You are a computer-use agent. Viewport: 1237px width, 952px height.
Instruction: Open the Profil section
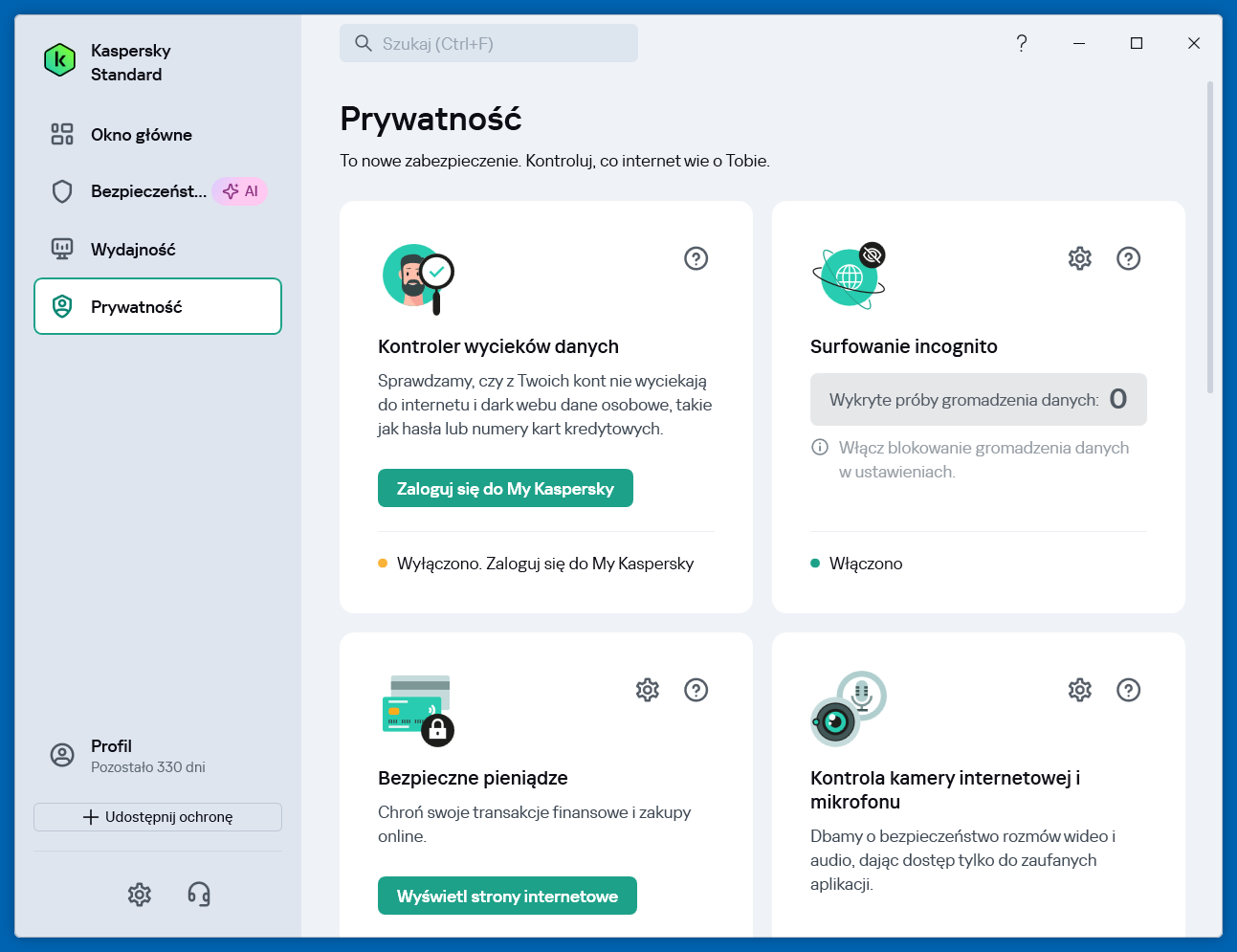pyautogui.click(x=158, y=756)
